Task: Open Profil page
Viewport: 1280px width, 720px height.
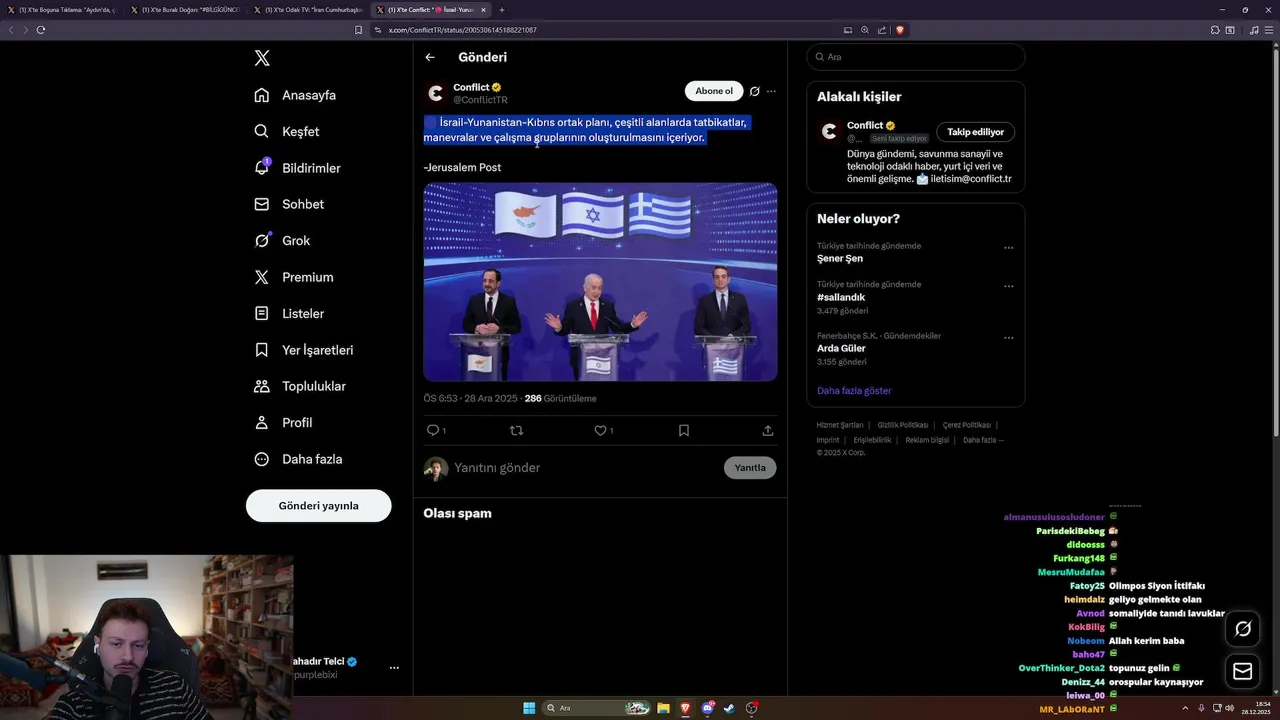Action: click(283, 422)
